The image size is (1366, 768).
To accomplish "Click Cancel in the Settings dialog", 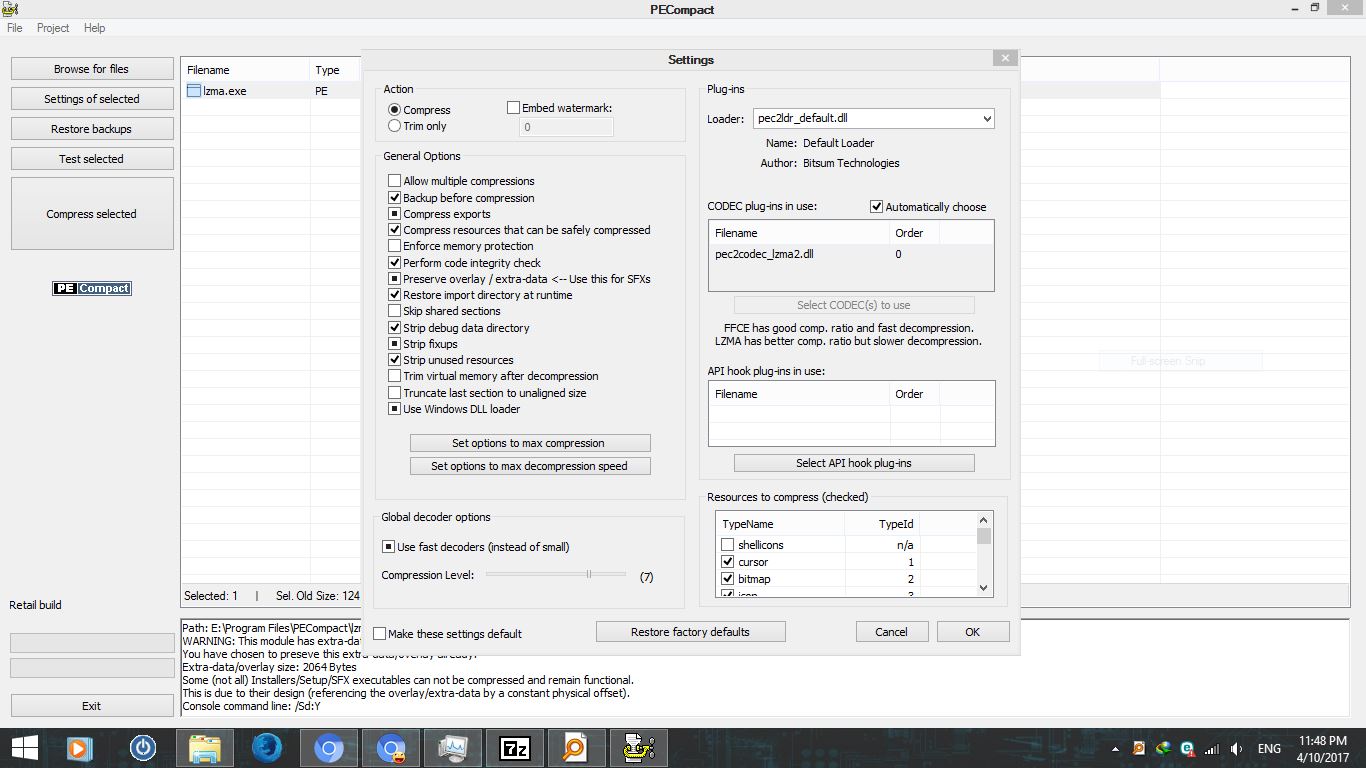I will click(x=891, y=632).
